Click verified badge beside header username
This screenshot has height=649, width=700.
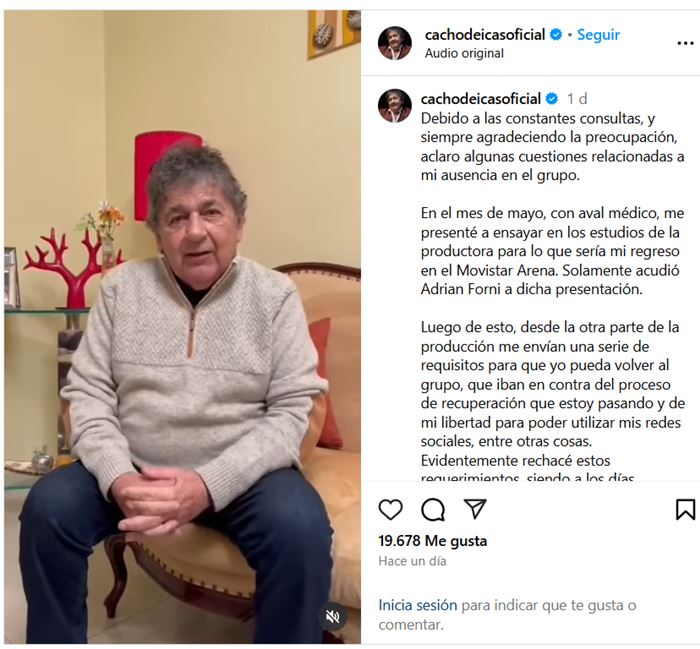pos(556,34)
